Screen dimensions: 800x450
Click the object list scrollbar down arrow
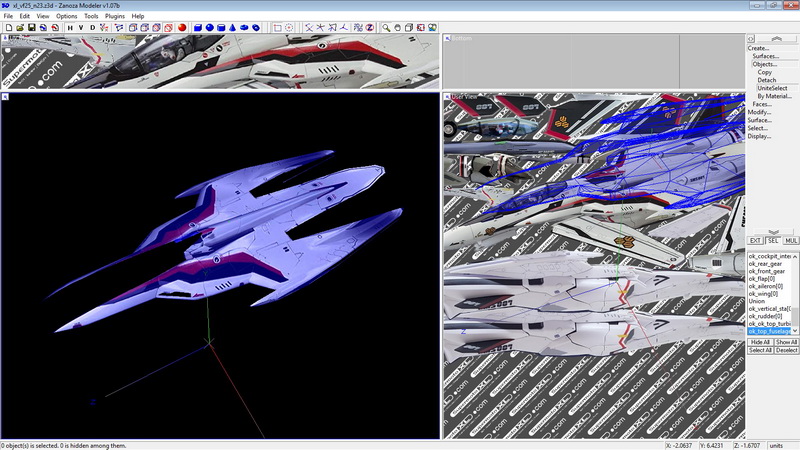pyautogui.click(x=795, y=331)
